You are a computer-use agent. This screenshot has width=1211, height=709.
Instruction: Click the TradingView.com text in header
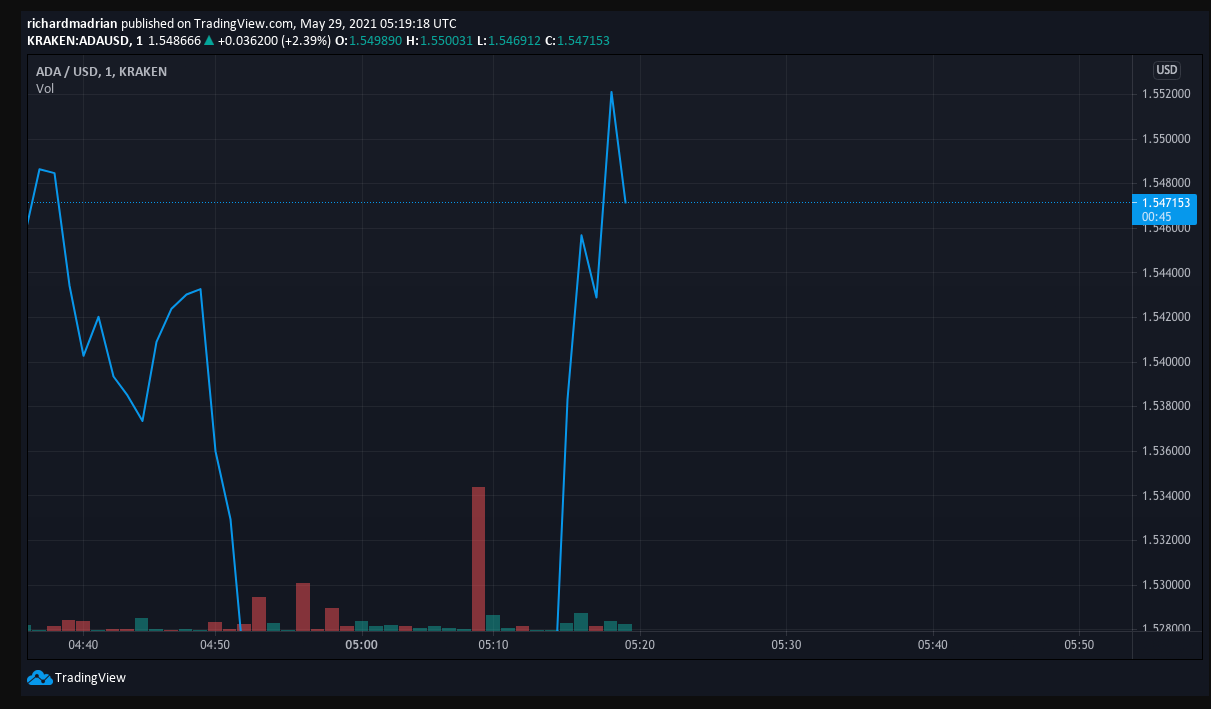click(243, 23)
